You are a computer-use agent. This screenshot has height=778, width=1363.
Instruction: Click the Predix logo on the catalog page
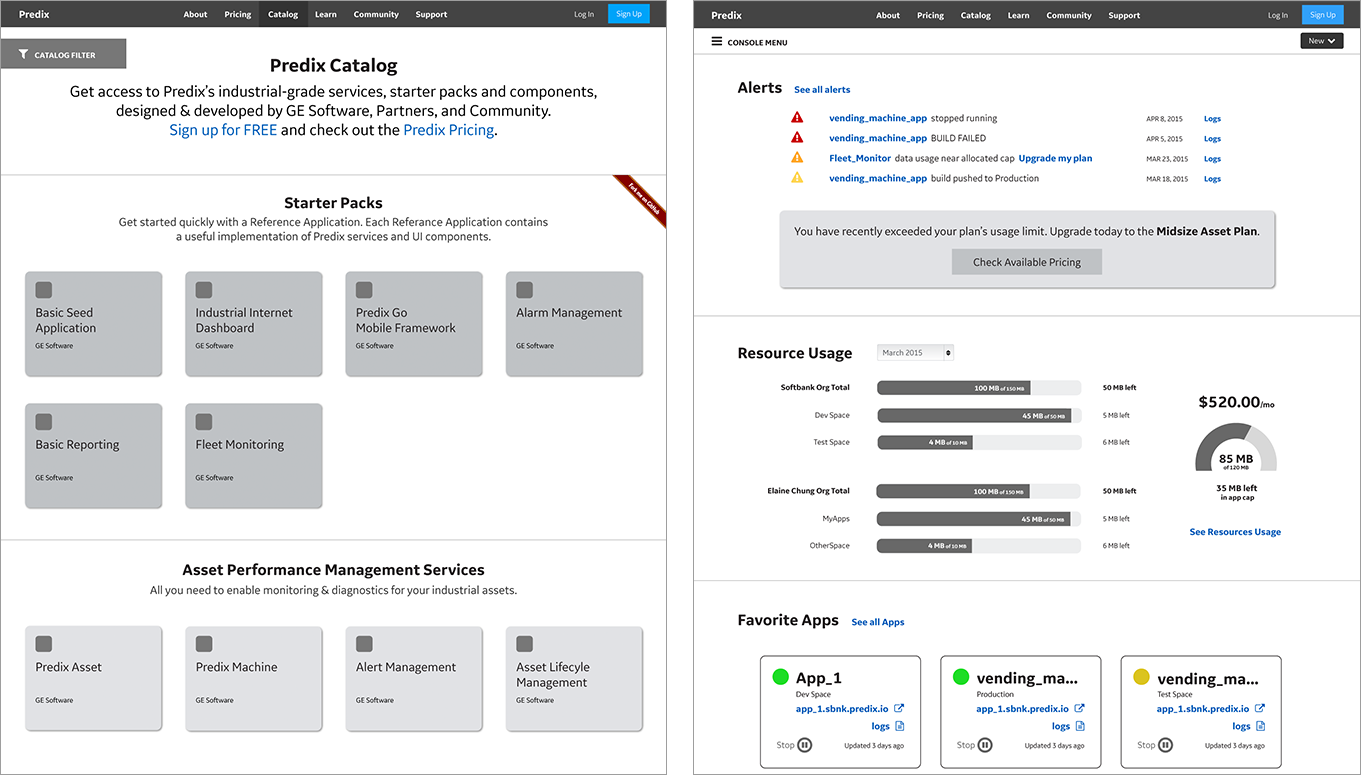(34, 14)
